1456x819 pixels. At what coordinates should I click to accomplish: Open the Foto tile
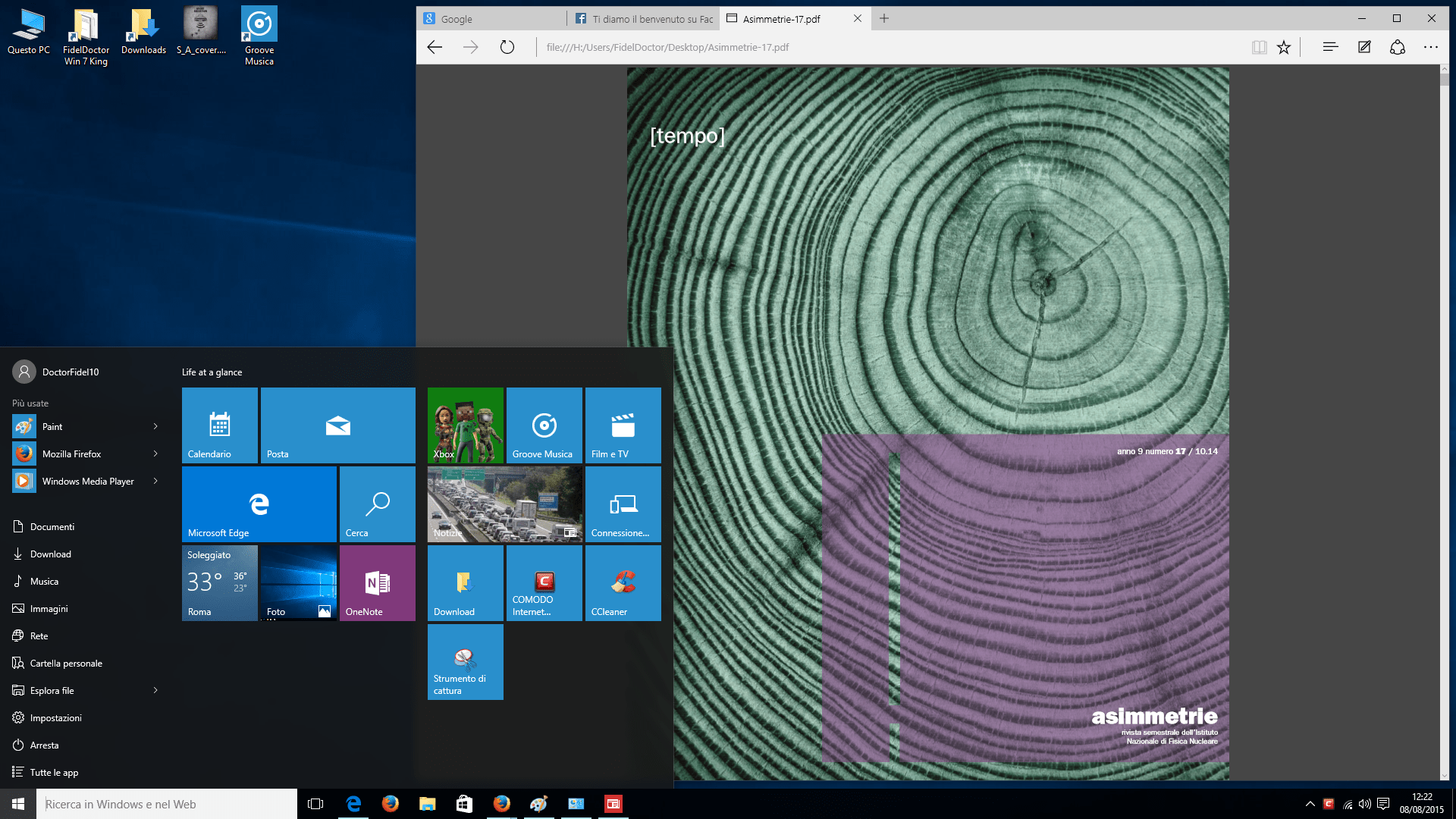point(299,583)
